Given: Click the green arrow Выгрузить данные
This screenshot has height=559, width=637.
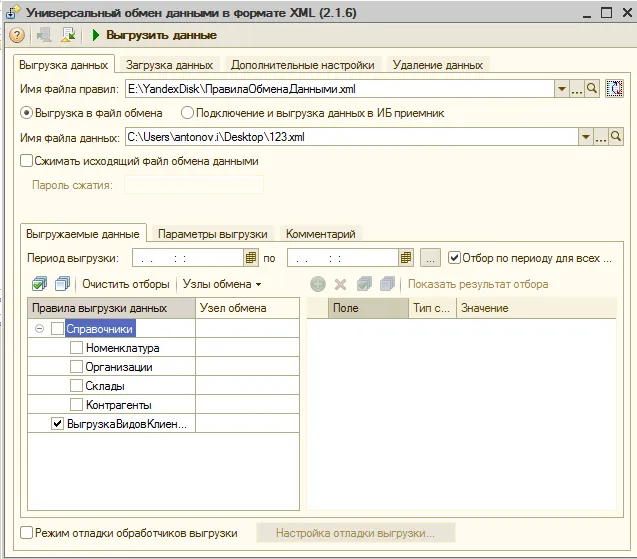Looking at the screenshot, I should pos(155,35).
